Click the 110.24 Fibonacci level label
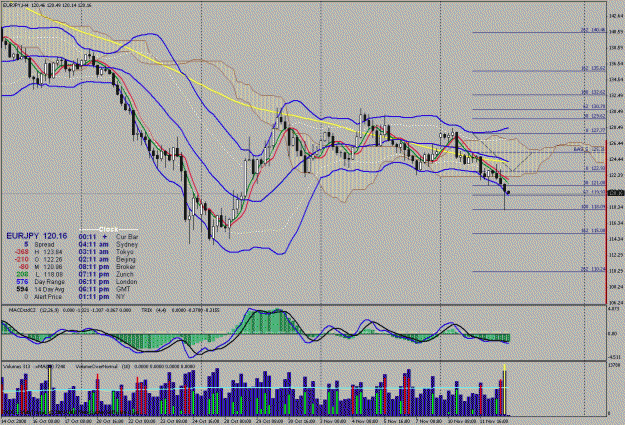The image size is (625, 425). click(594, 270)
